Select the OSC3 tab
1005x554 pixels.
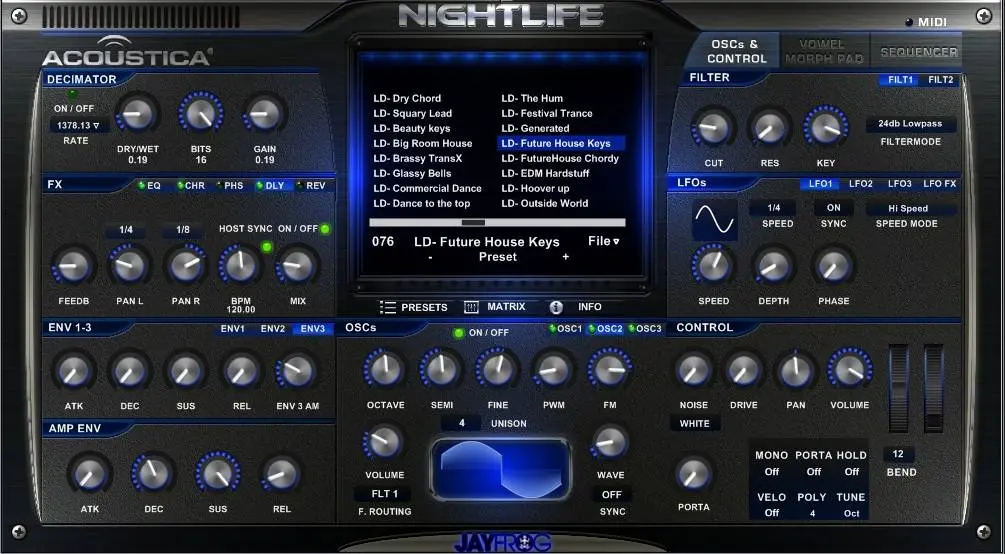[645, 329]
